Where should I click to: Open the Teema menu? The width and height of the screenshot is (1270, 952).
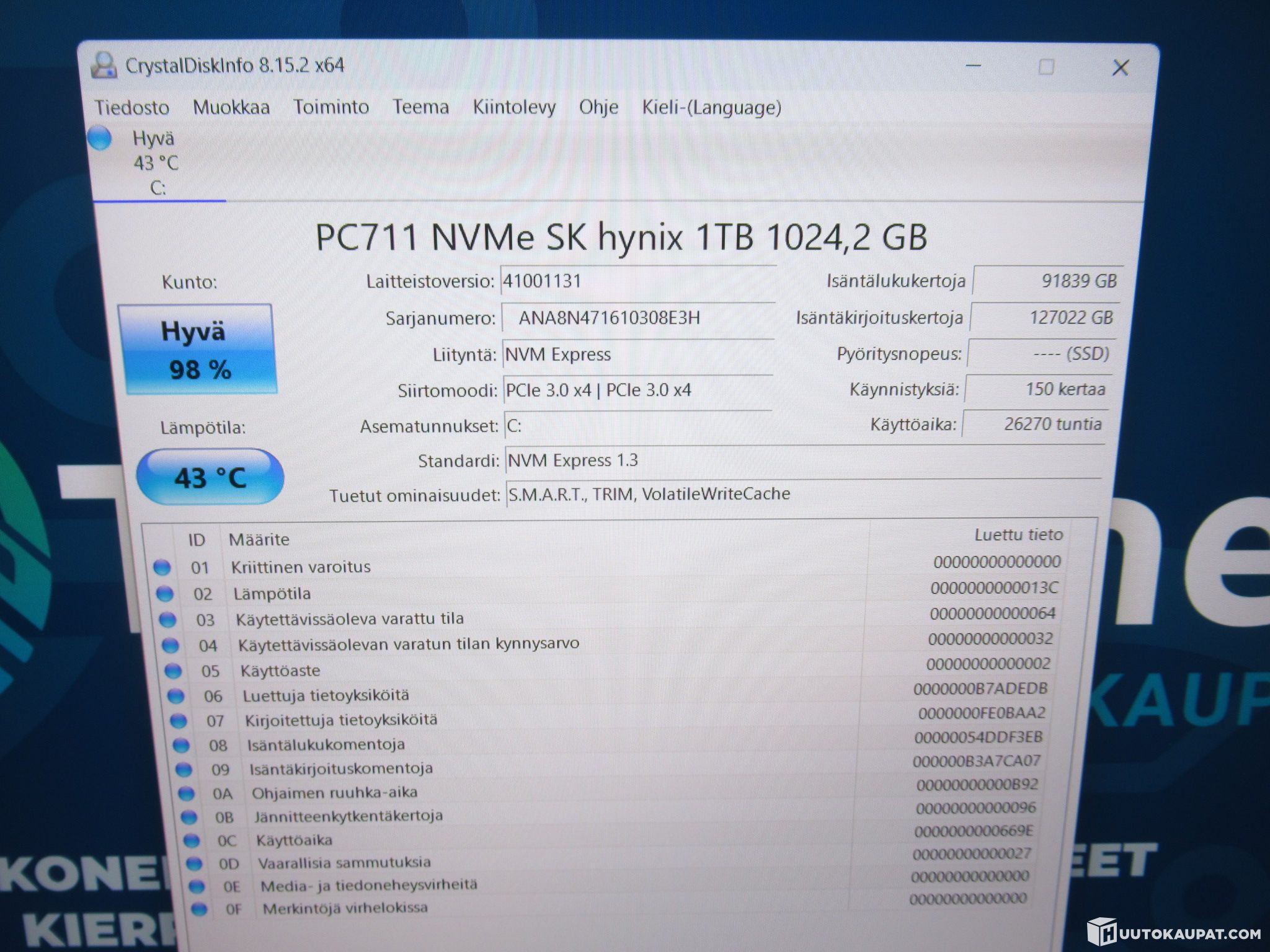pos(420,107)
